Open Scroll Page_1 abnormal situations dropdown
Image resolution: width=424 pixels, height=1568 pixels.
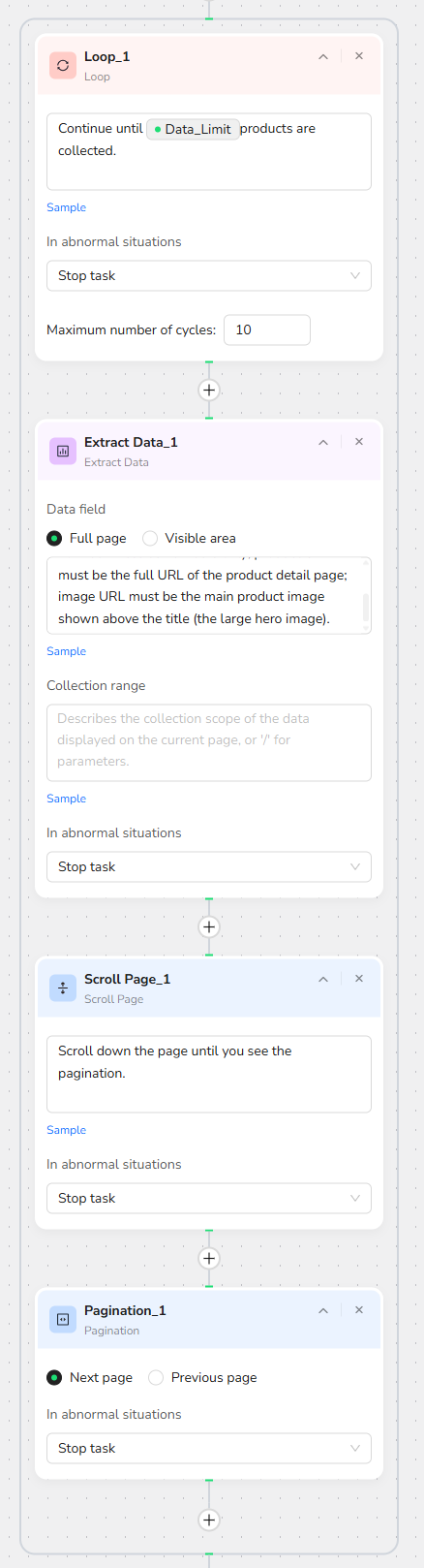click(209, 1198)
